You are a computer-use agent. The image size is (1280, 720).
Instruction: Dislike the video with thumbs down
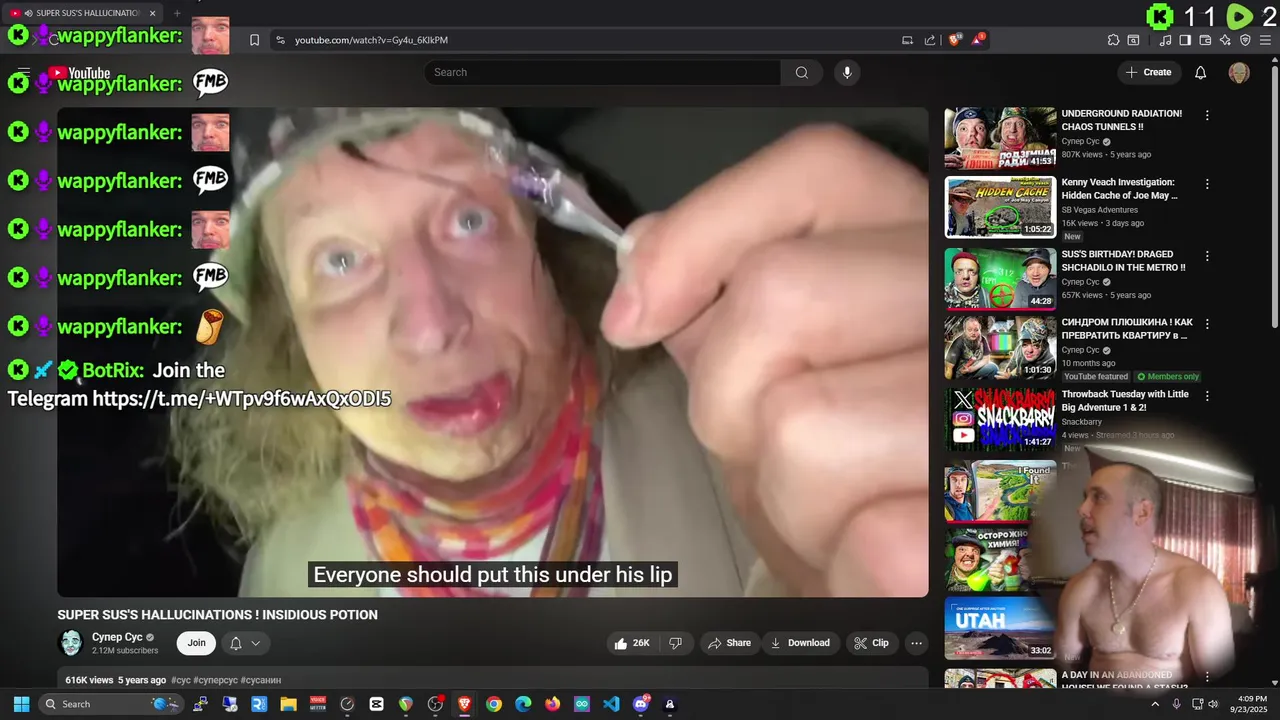[x=675, y=643]
